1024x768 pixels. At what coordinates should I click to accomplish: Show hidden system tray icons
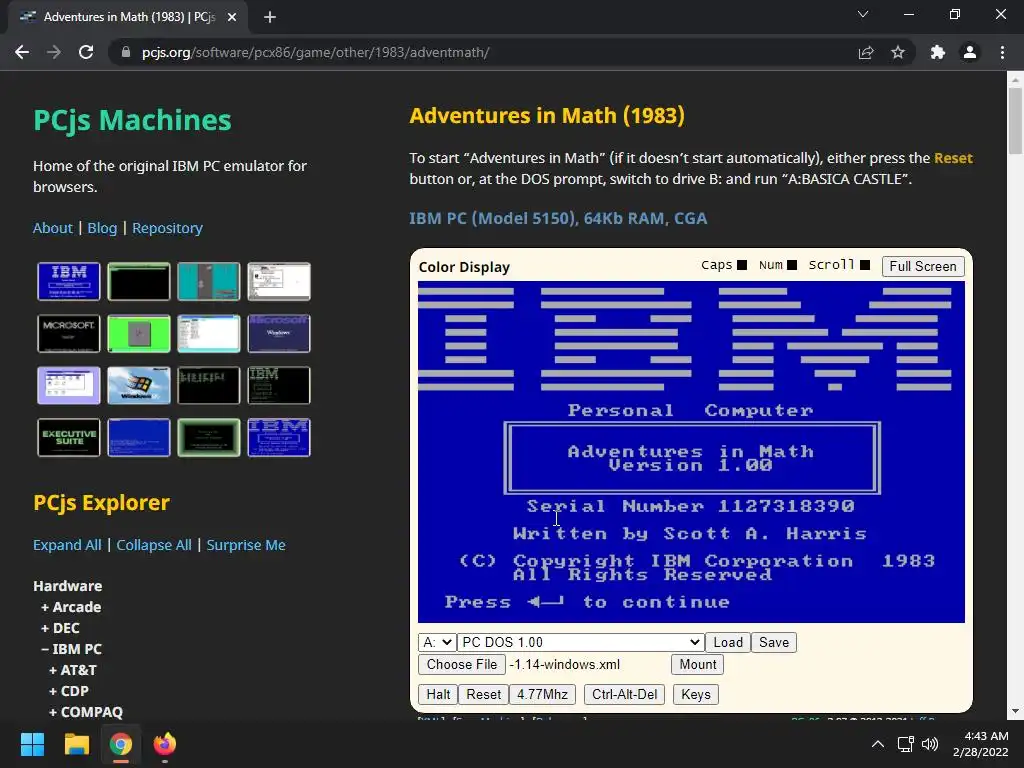pyautogui.click(x=878, y=744)
